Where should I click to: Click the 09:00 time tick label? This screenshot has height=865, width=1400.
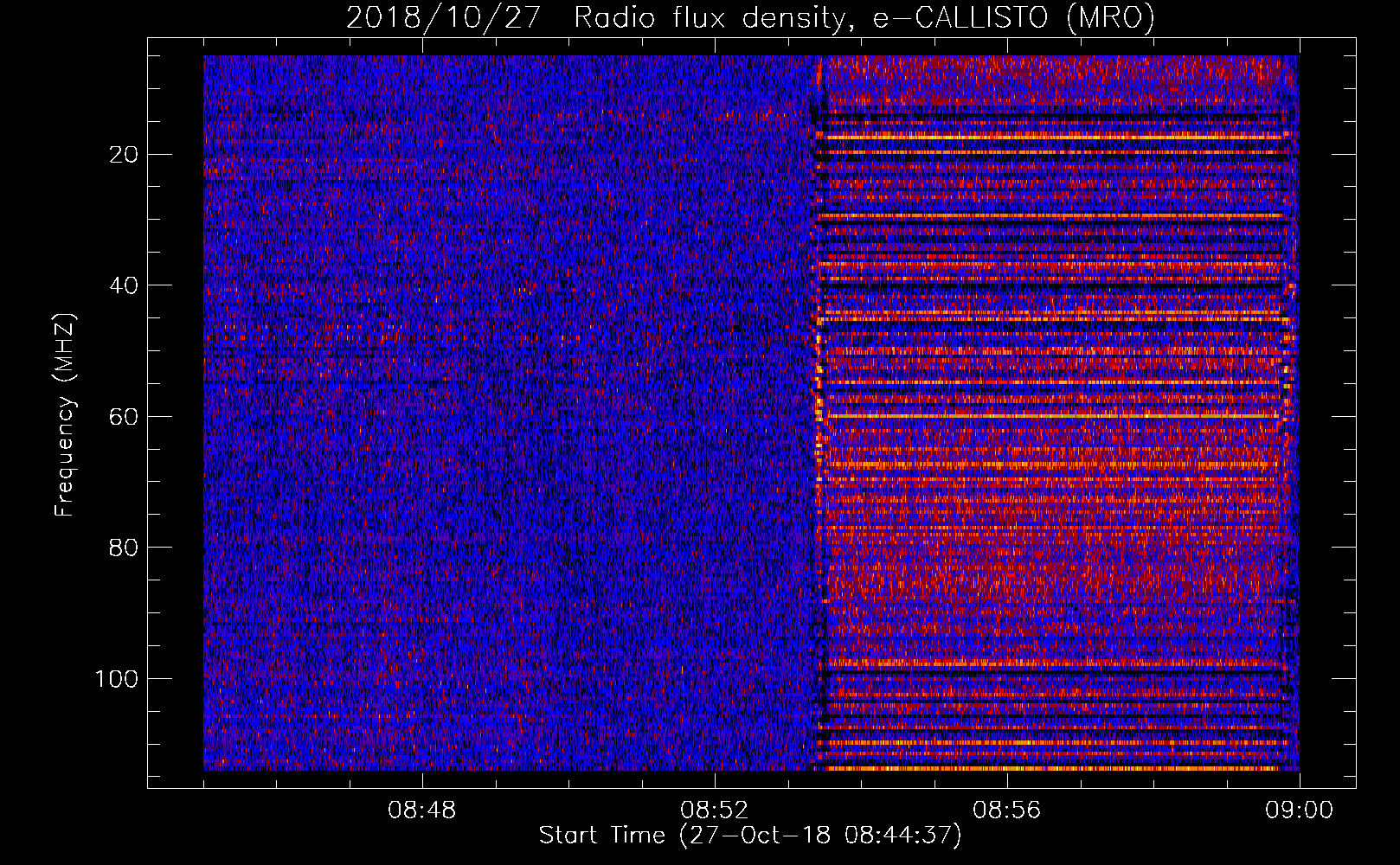pyautogui.click(x=1299, y=811)
